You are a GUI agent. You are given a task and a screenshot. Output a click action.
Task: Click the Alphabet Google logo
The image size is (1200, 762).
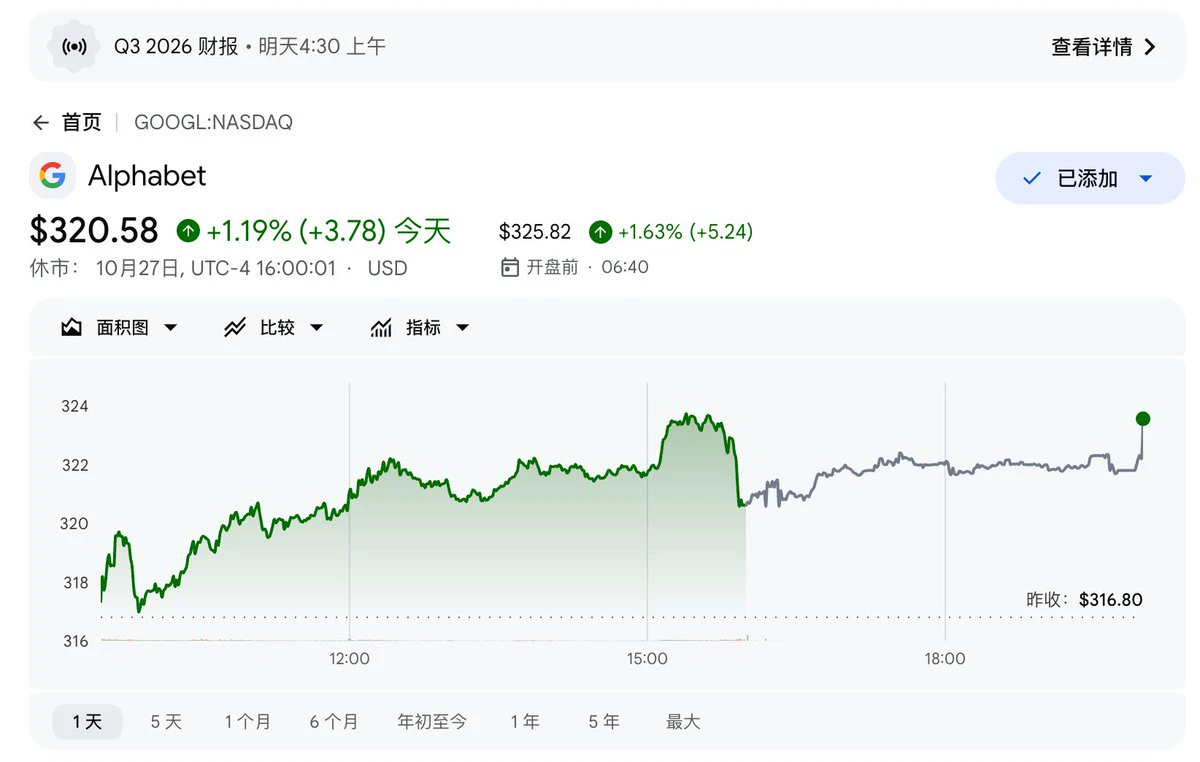(52, 176)
